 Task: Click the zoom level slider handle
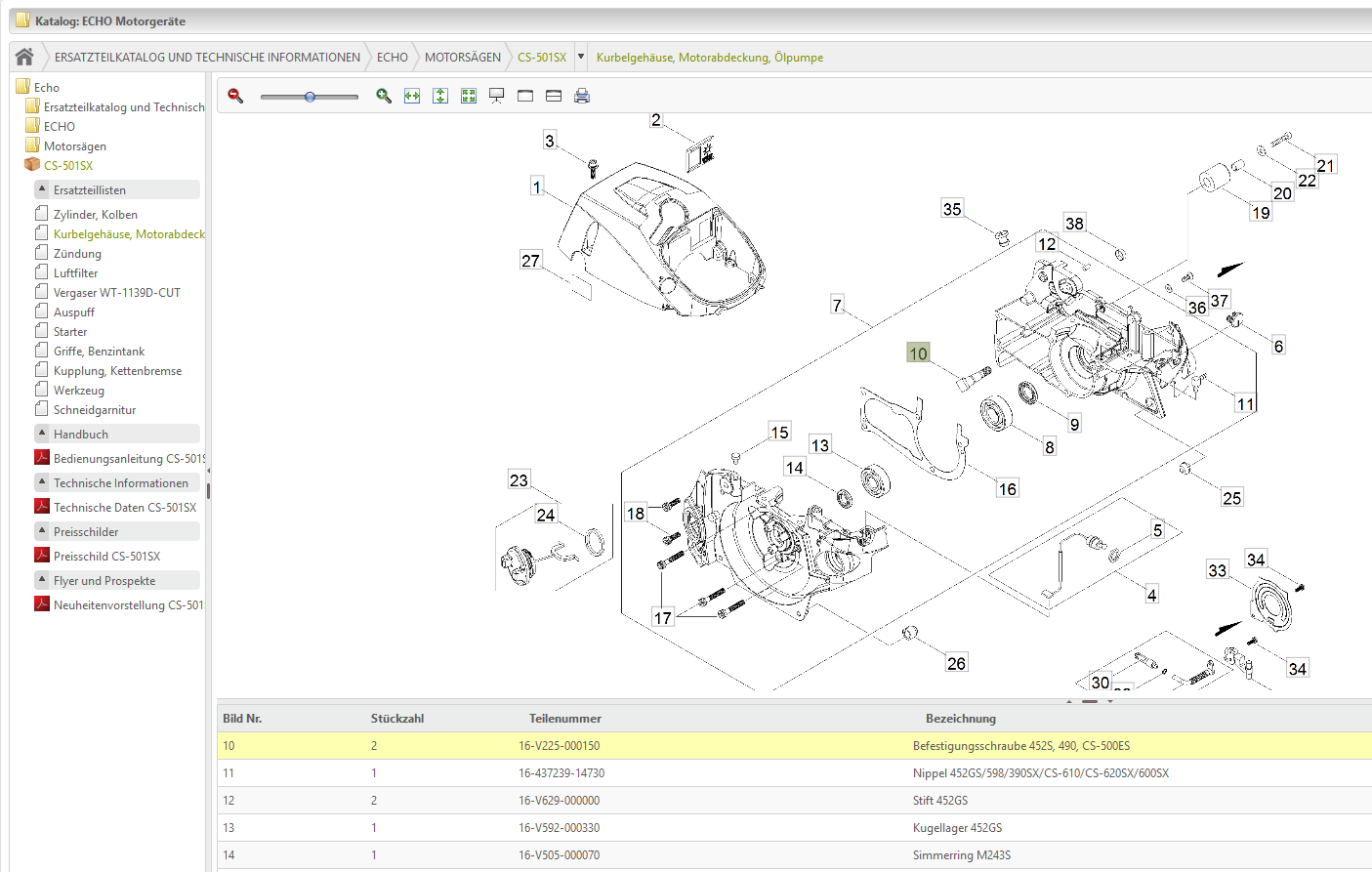point(310,97)
